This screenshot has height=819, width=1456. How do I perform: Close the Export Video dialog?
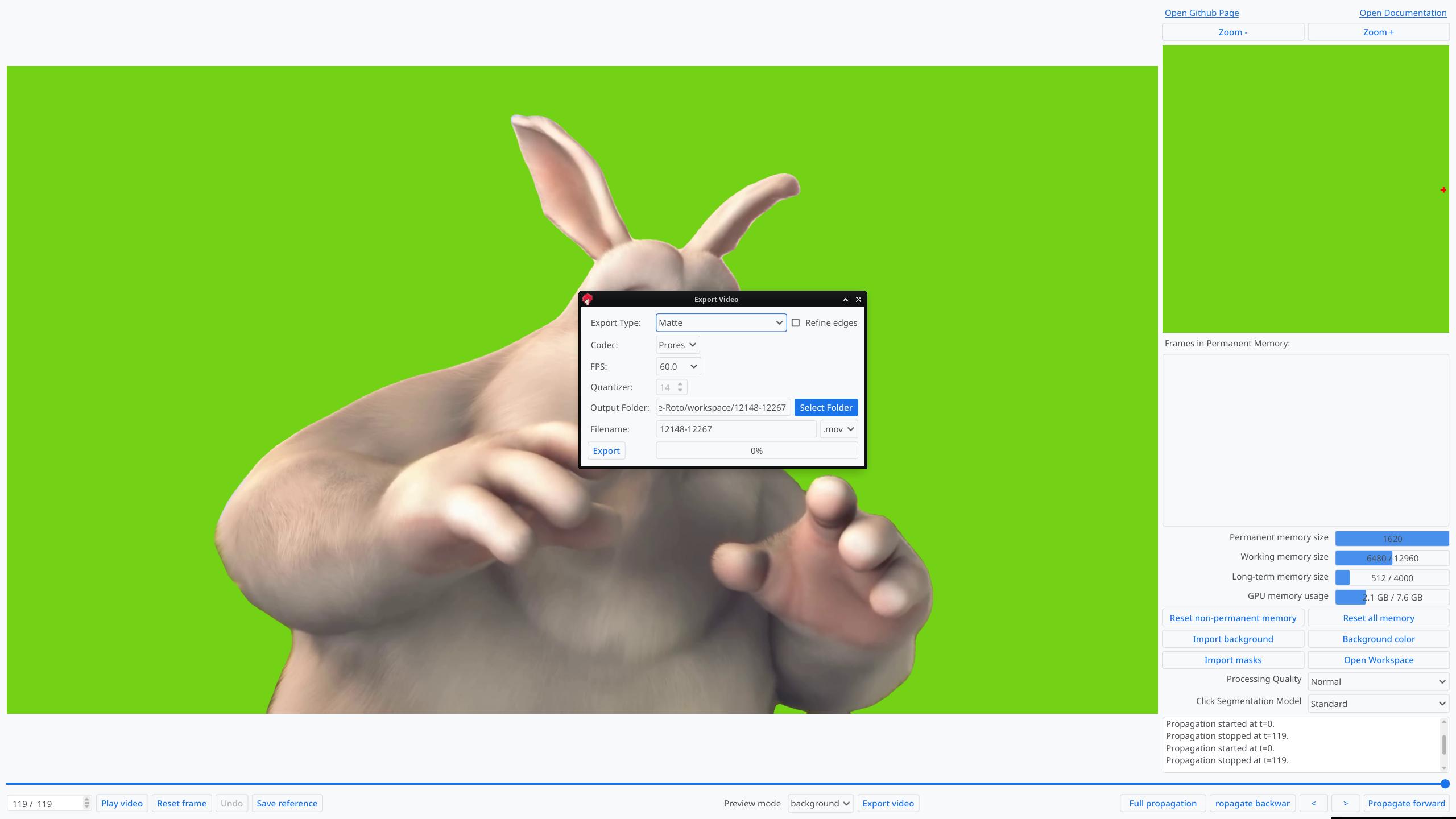[858, 300]
